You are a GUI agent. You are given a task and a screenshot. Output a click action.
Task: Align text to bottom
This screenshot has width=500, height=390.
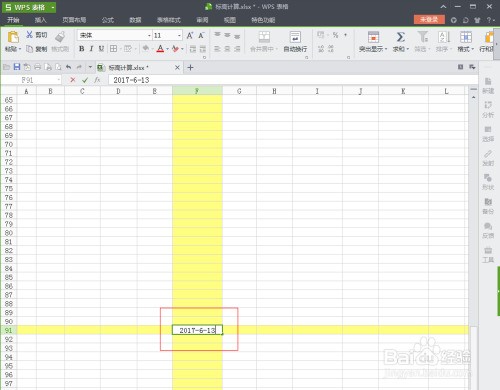pos(237,36)
